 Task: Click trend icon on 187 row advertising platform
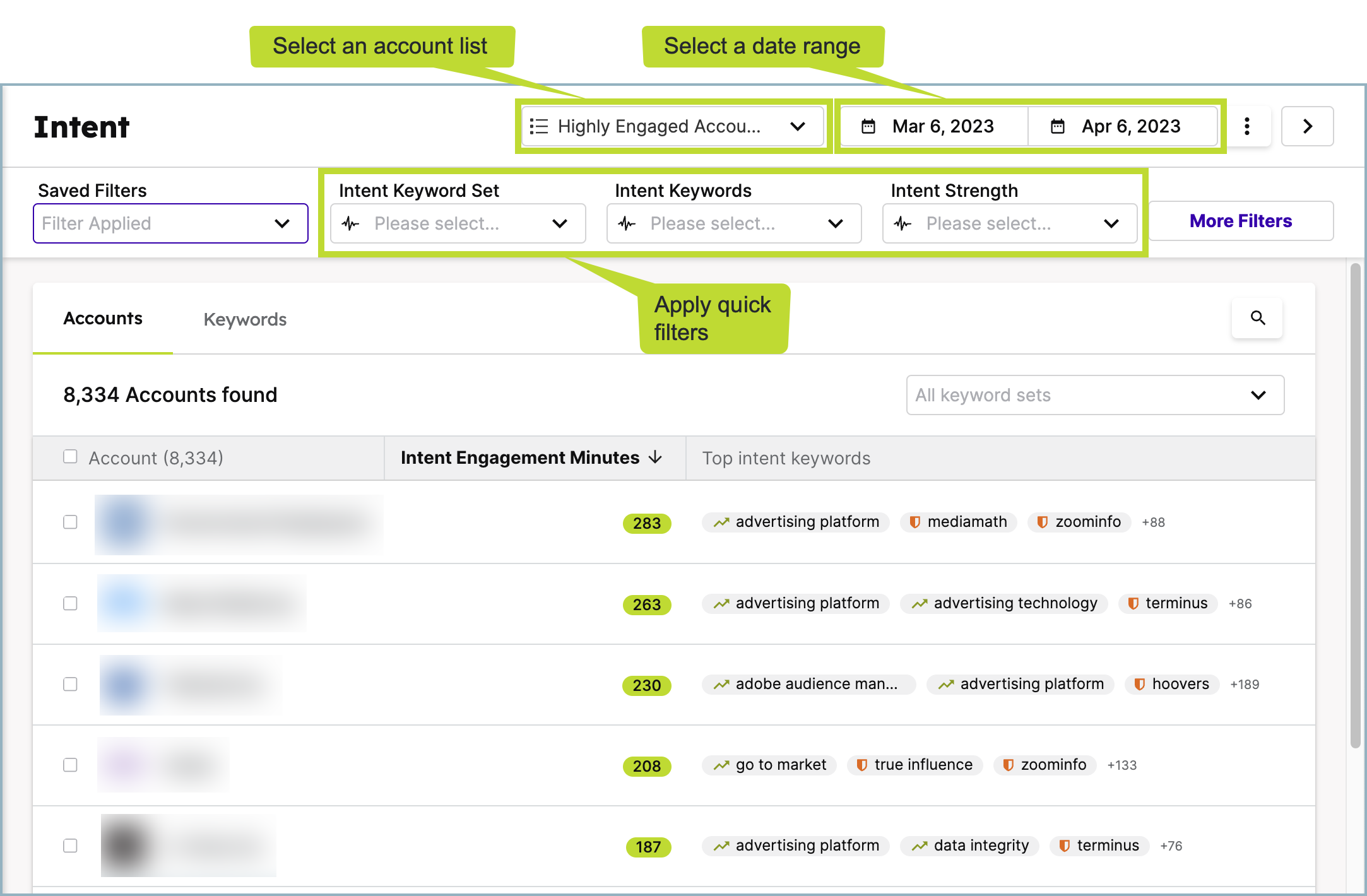click(721, 846)
